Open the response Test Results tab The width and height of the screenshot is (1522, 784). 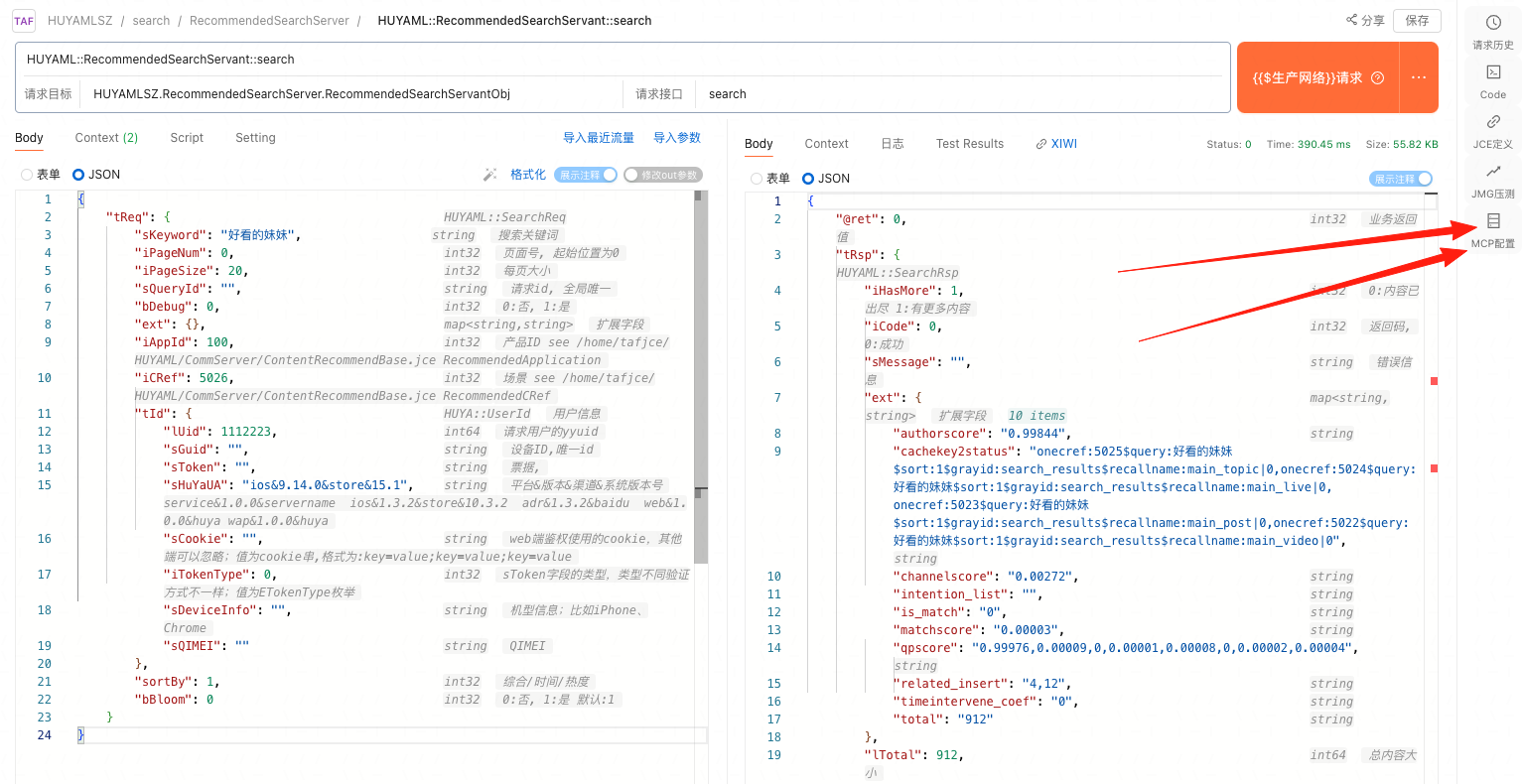coord(969,144)
